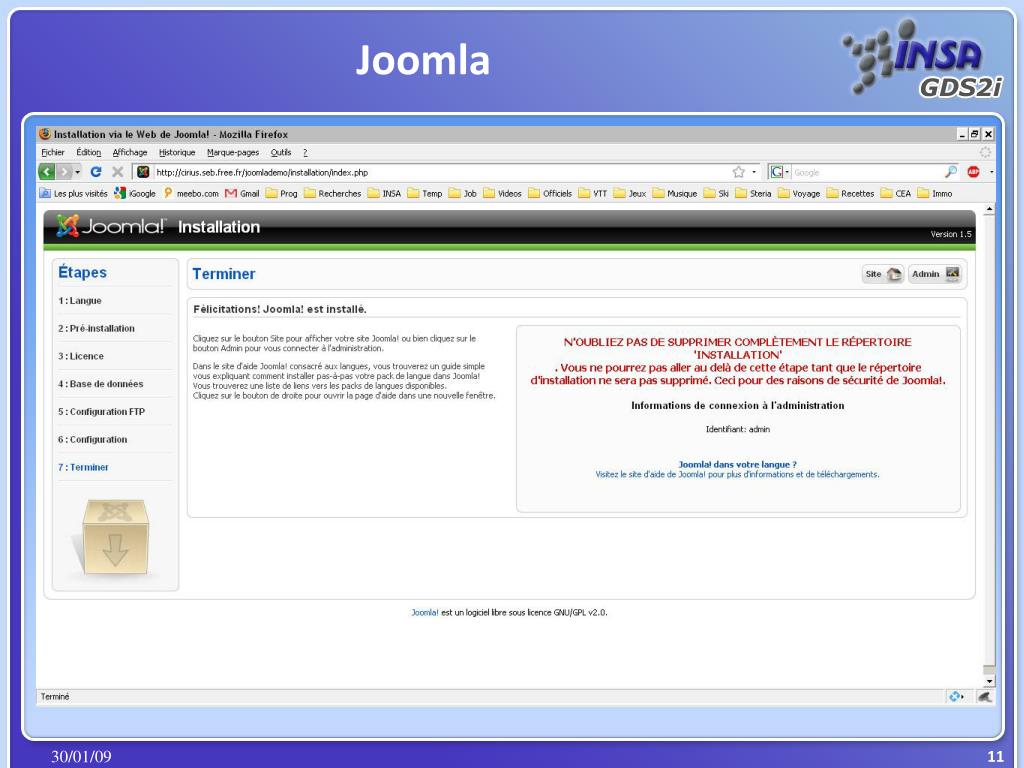Screen dimensions: 1024x768
Task: Bookmark this page with the star icon
Action: (739, 172)
